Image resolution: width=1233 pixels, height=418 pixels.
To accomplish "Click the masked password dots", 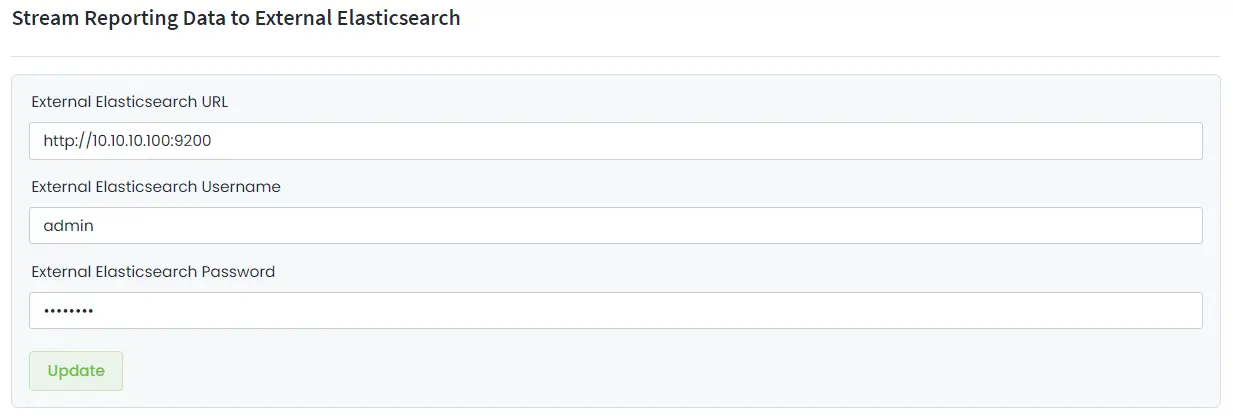I will 68,311.
